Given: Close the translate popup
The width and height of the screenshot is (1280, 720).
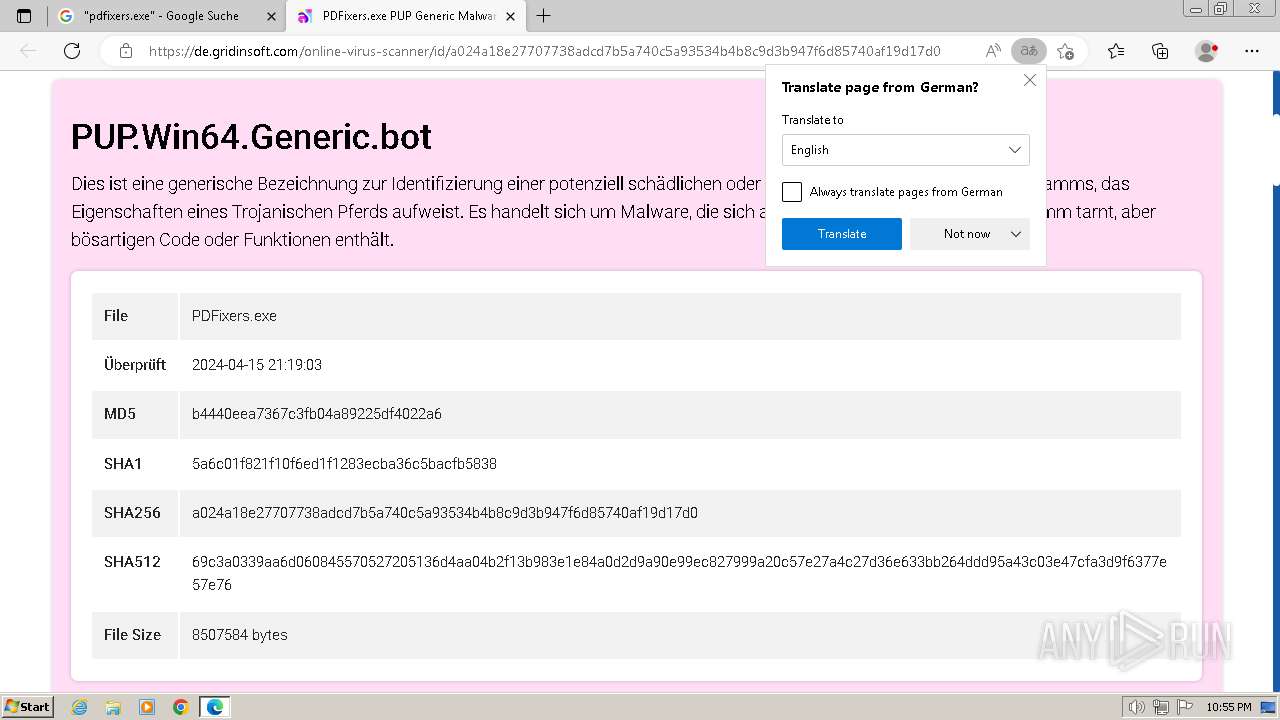Looking at the screenshot, I should [x=1030, y=80].
